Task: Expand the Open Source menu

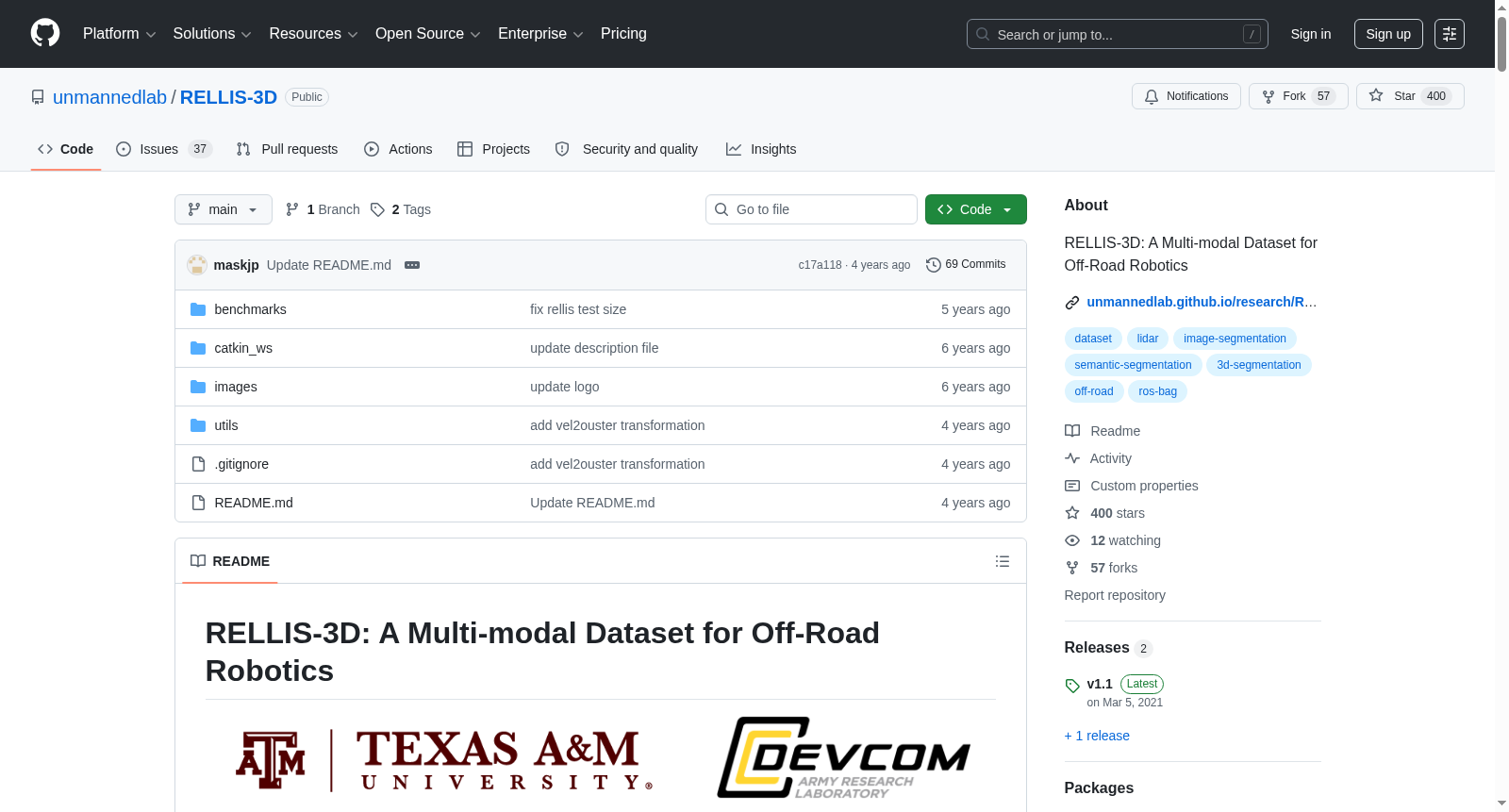Action: coord(428,34)
